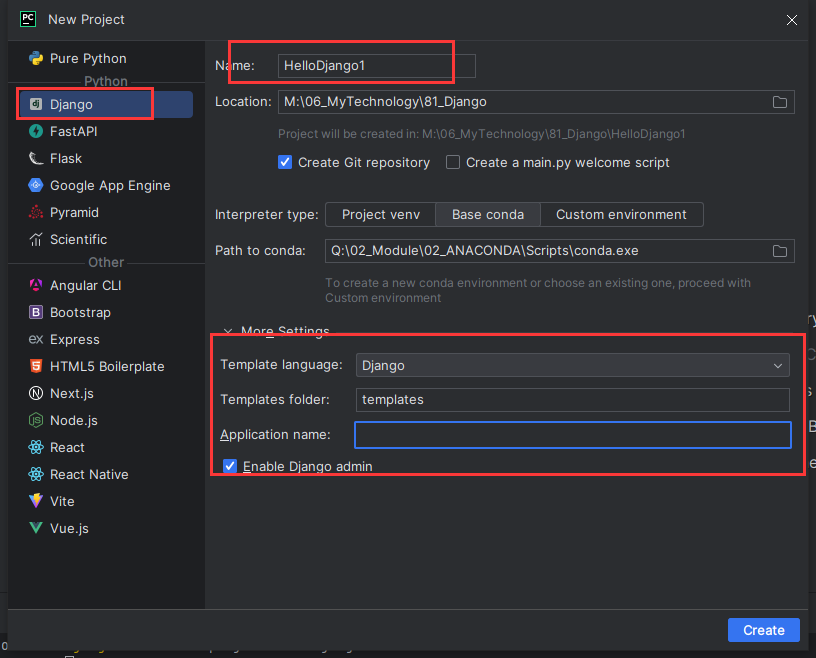Click the Pure Python snake icon
The height and width of the screenshot is (658, 816).
click(36, 58)
